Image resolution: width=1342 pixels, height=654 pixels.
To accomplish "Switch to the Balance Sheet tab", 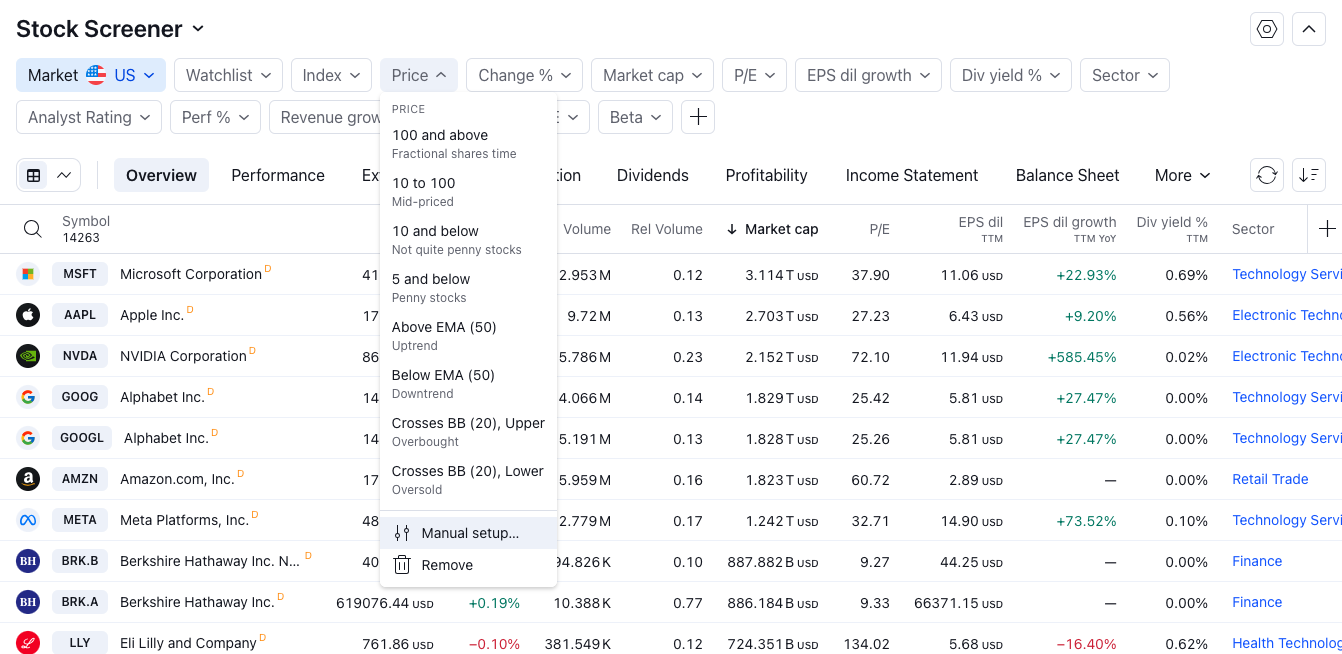I will (1068, 175).
